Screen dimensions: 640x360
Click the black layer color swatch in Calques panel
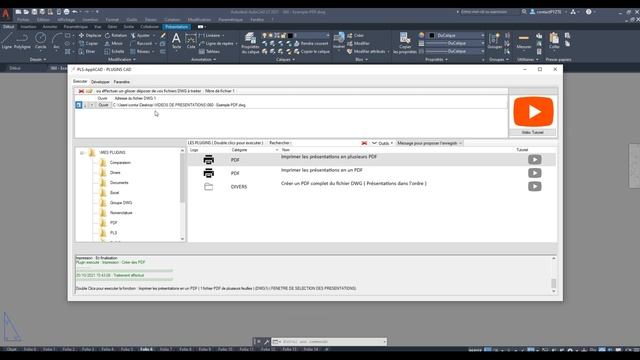(290, 36)
